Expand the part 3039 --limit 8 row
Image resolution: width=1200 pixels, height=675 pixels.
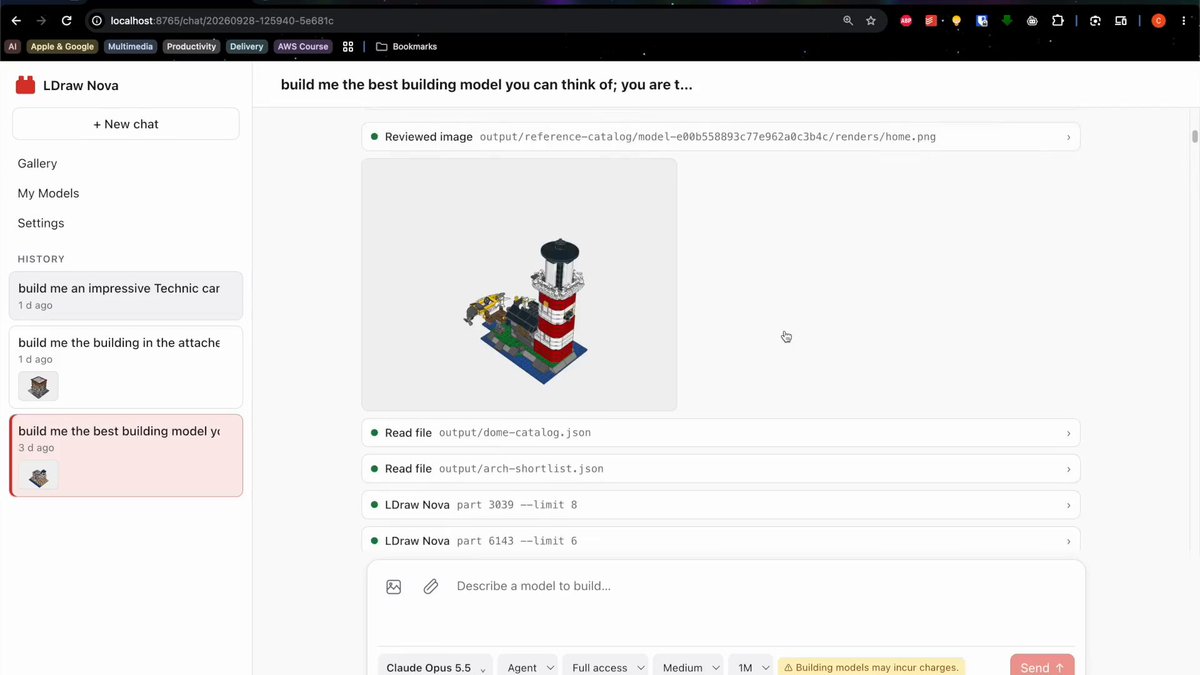click(720, 505)
